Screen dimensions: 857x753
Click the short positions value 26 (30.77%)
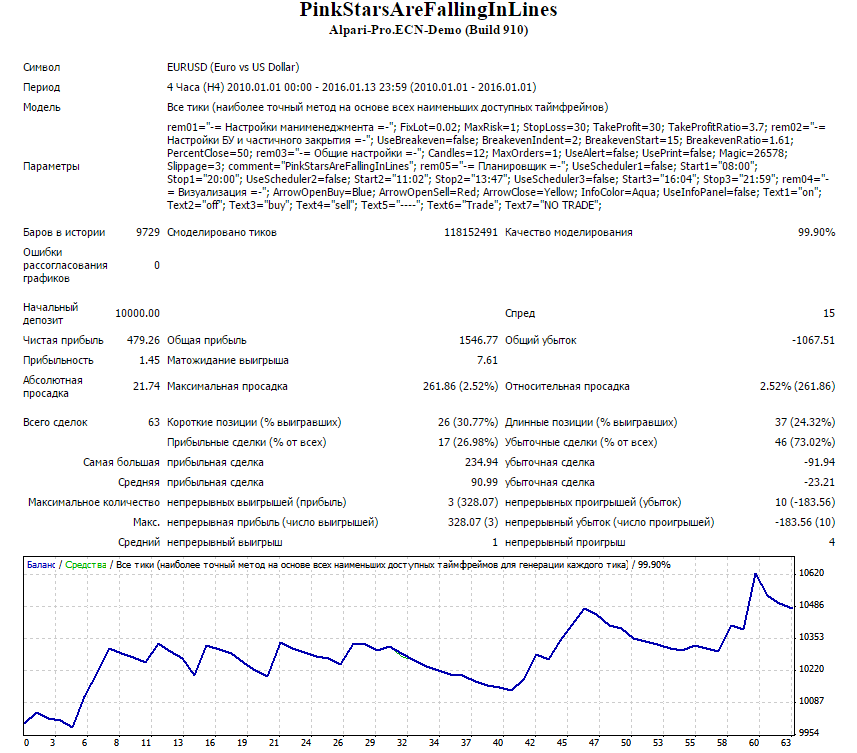click(x=468, y=422)
